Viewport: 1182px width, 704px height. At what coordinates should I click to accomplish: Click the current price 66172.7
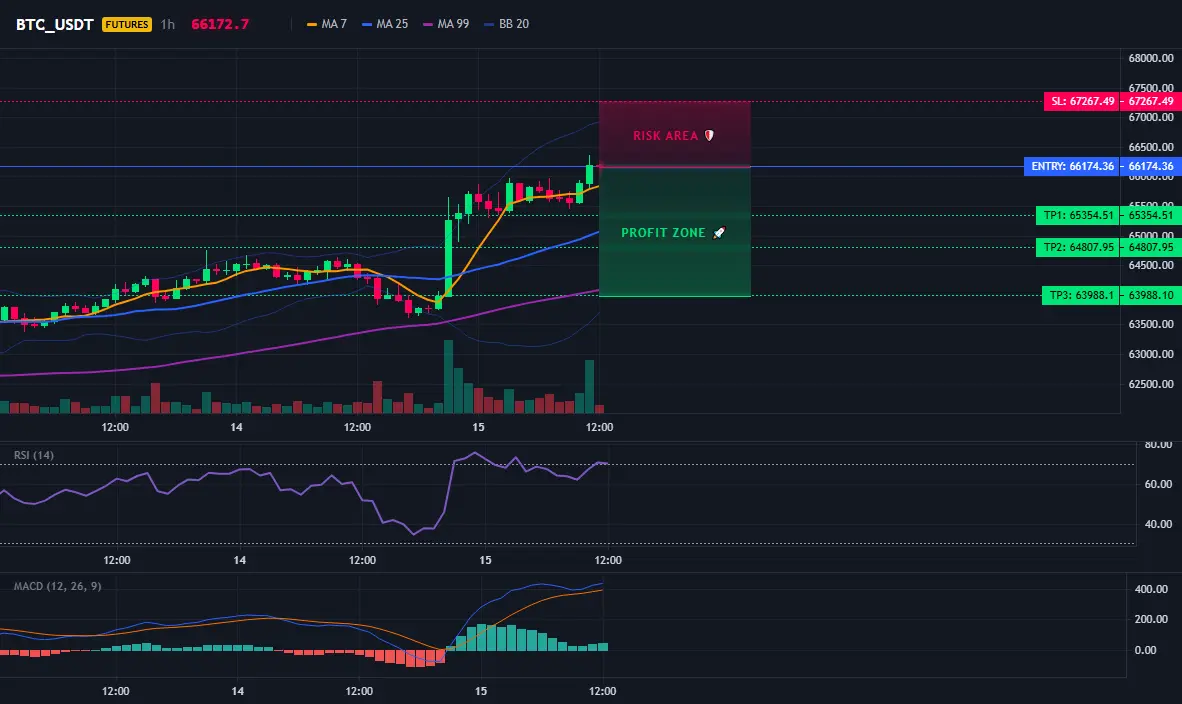[x=219, y=24]
